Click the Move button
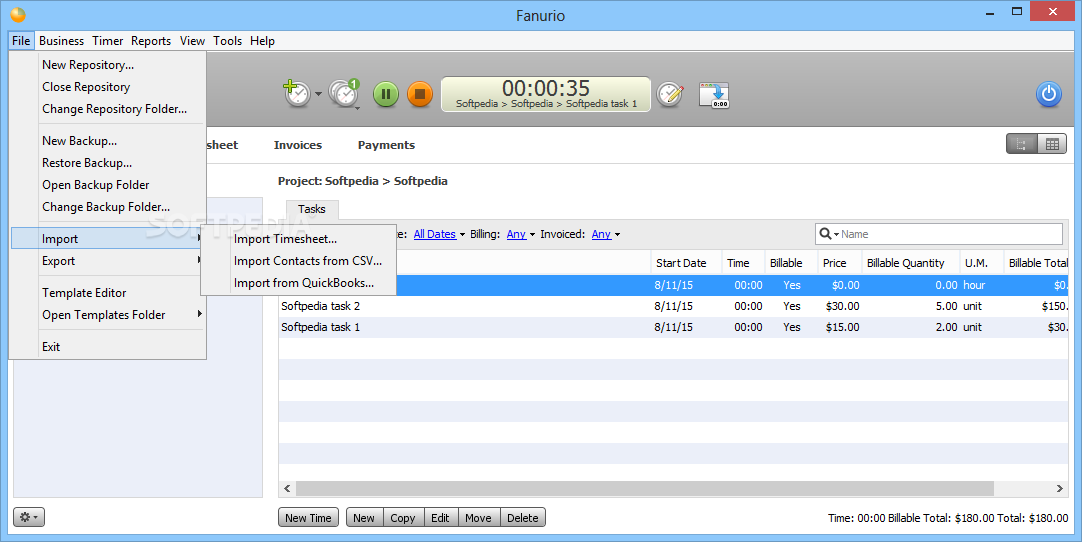 click(478, 518)
